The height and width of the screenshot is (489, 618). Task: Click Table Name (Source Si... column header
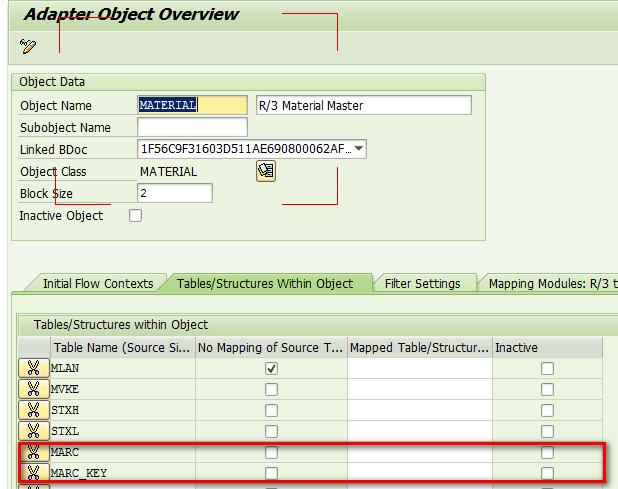point(123,348)
